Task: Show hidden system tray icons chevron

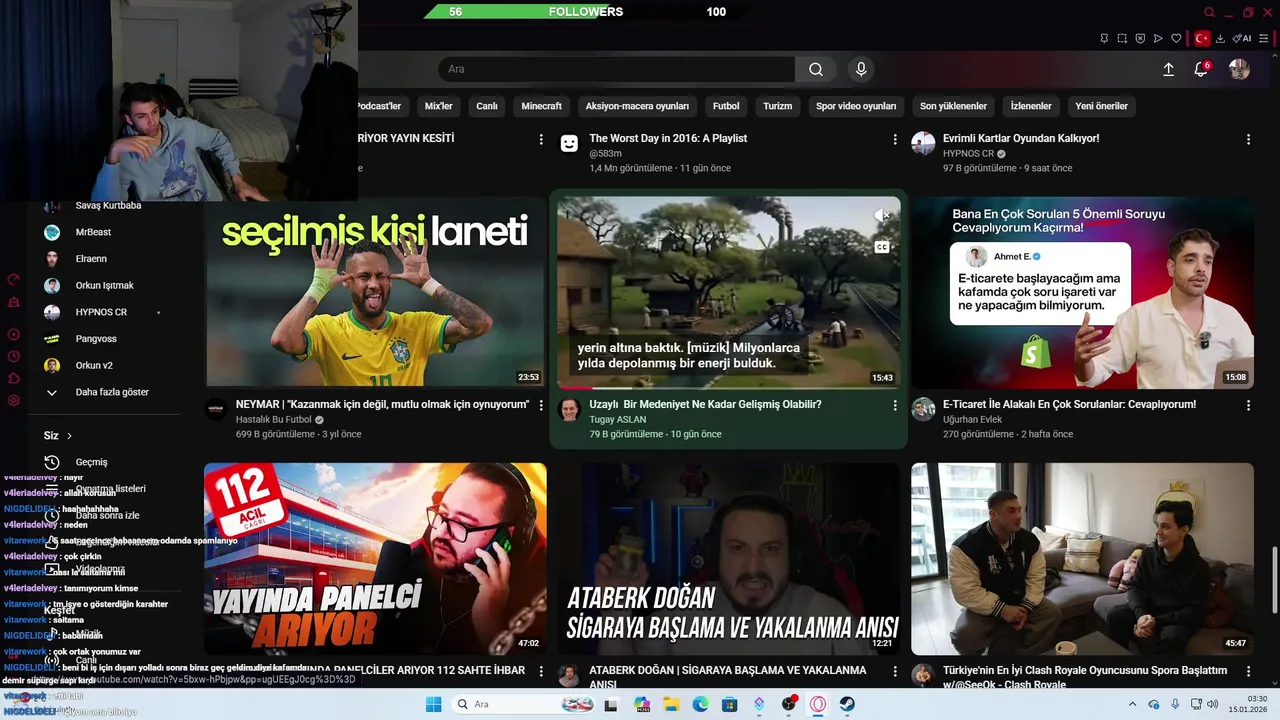Action: (x=1132, y=704)
